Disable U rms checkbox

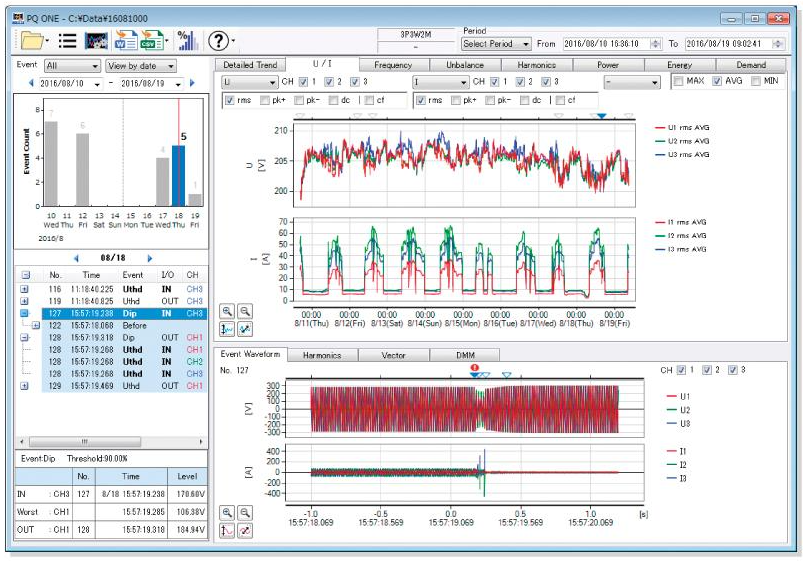(230, 100)
